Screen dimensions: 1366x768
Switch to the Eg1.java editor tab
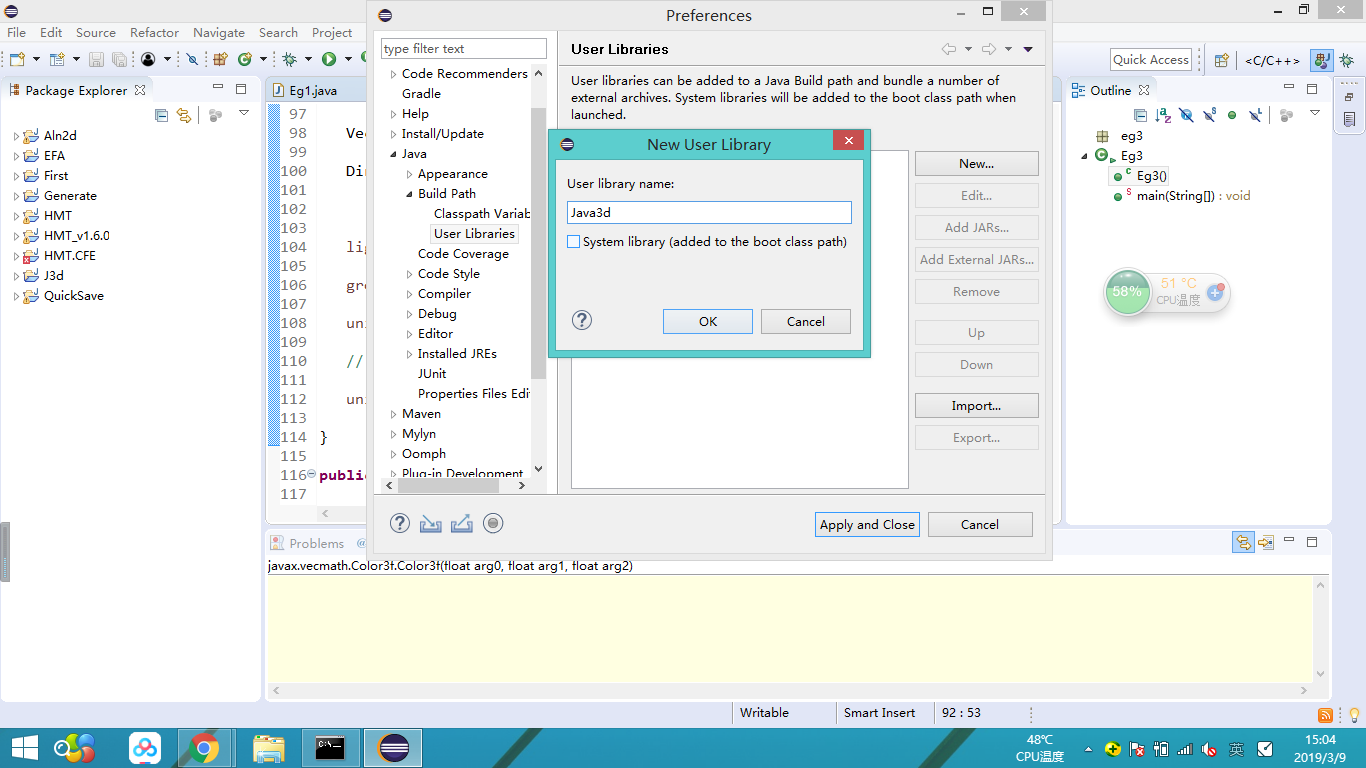click(313, 89)
